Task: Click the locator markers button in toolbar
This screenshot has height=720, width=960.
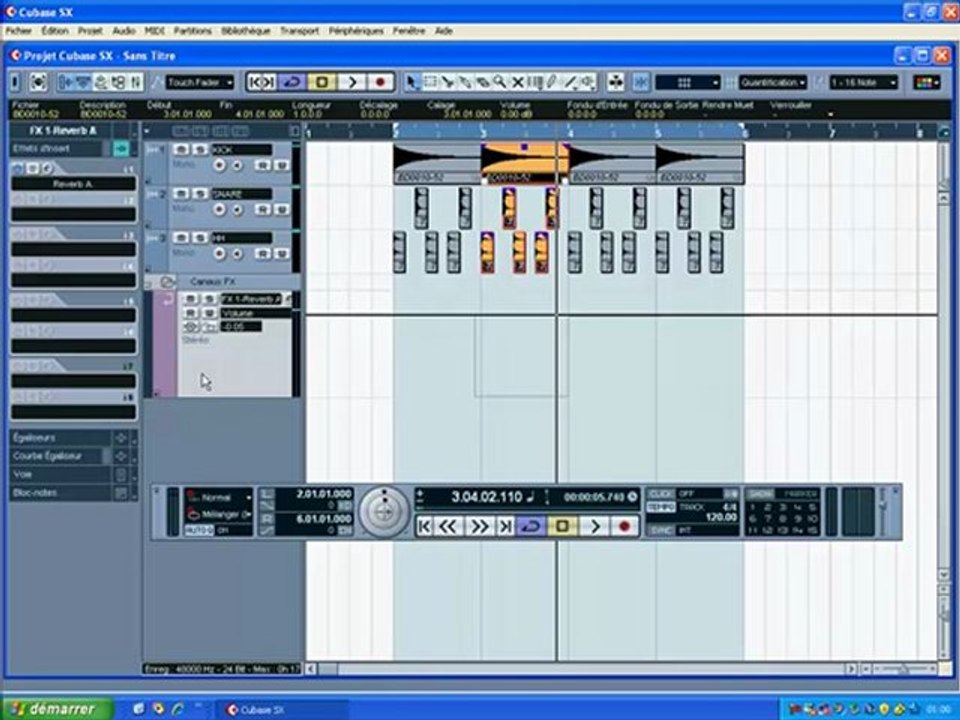Action: [x=263, y=82]
